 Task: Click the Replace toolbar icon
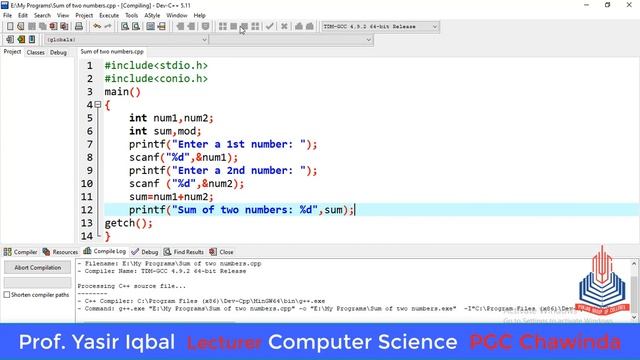click(x=136, y=26)
